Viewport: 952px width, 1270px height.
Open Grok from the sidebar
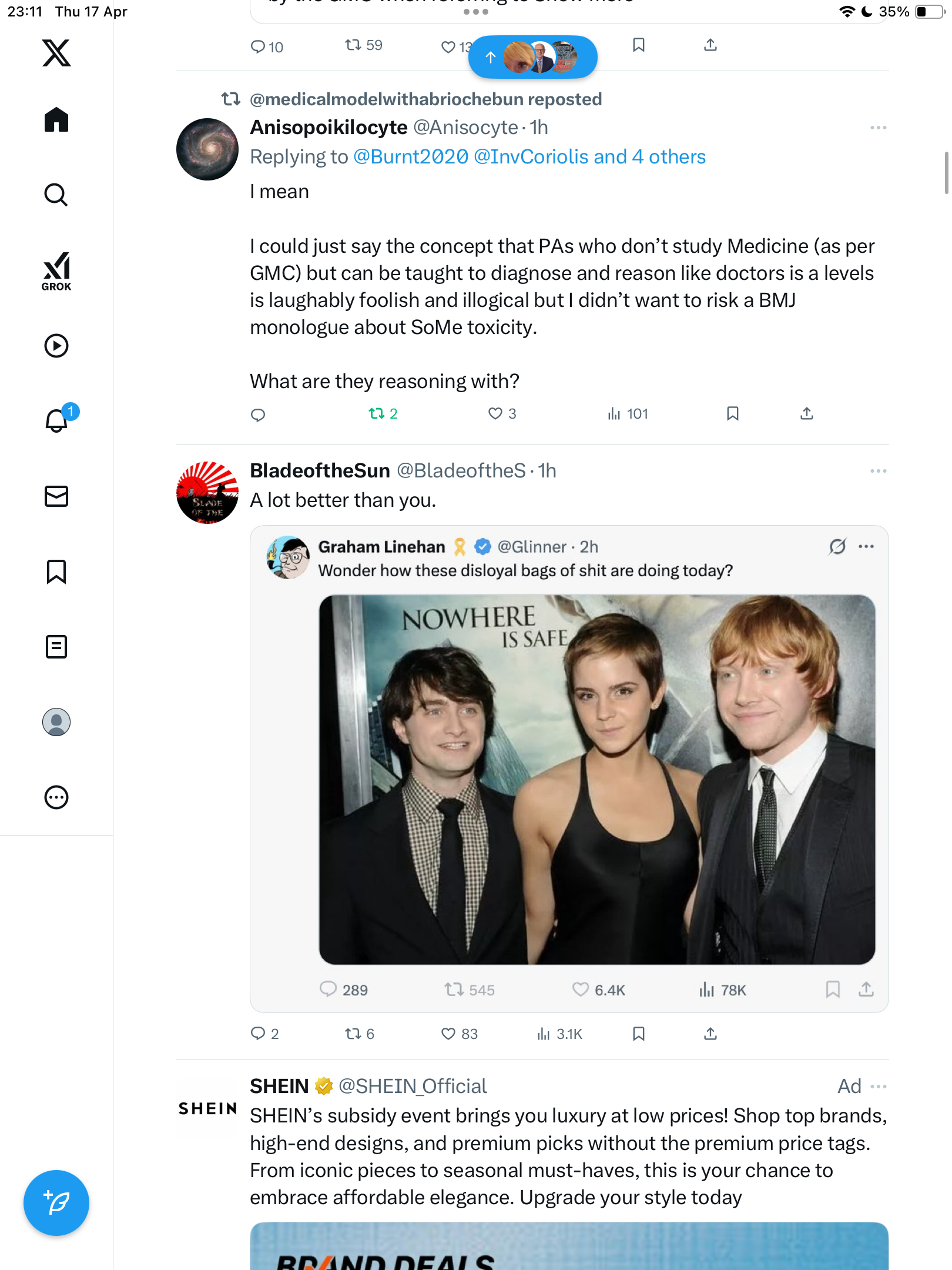pyautogui.click(x=56, y=271)
